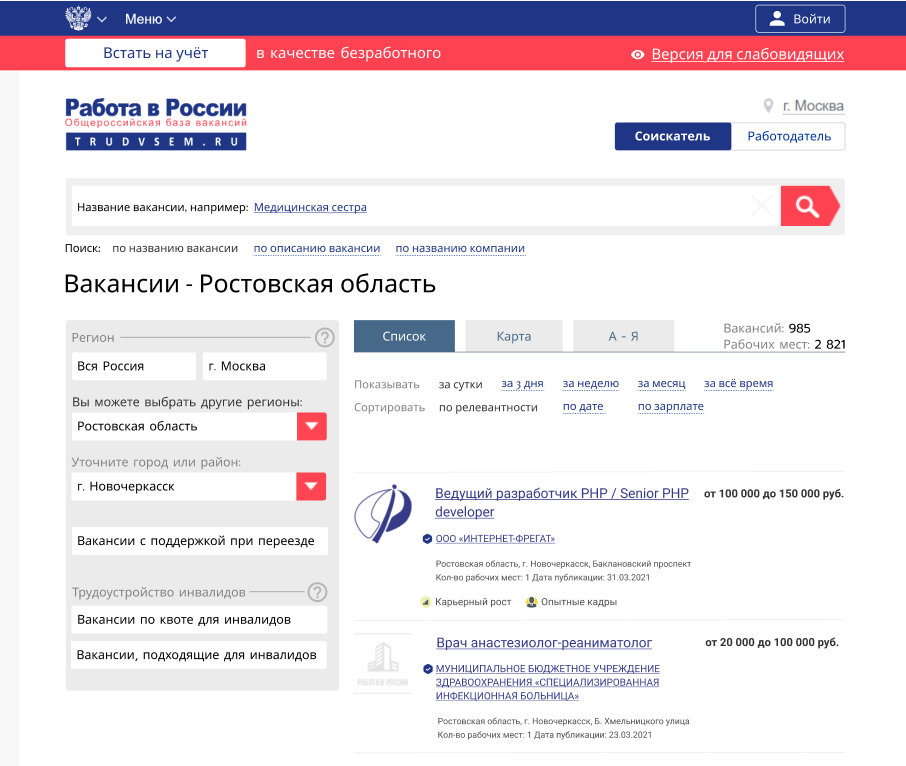Switch to the Карта tab
The image size is (906, 766).
(513, 336)
